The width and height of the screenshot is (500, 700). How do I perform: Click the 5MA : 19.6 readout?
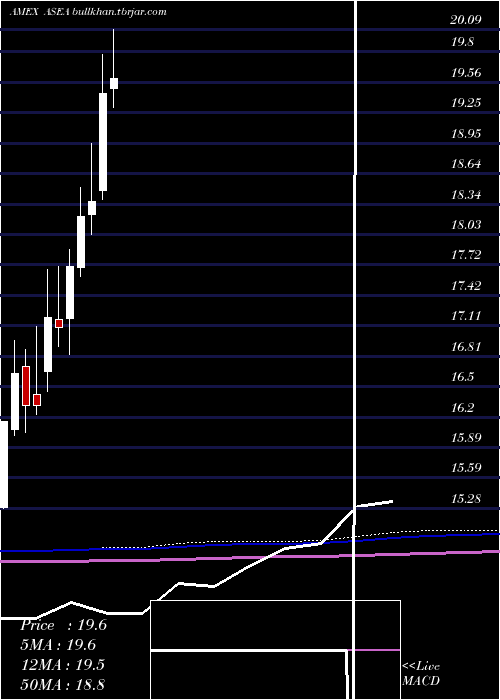tap(58, 645)
